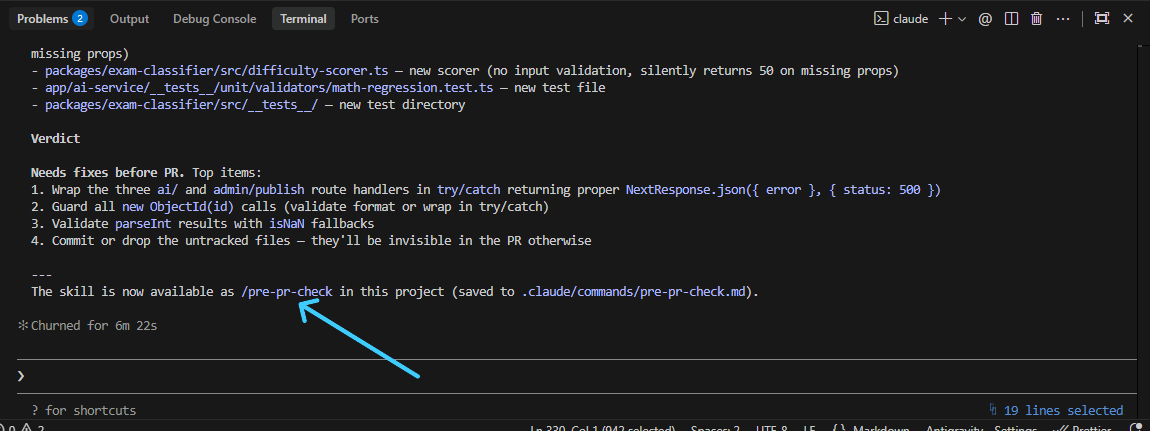The width and height of the screenshot is (1150, 431).
Task: Click the NextResponse.json code snippet
Action: click(x=783, y=190)
